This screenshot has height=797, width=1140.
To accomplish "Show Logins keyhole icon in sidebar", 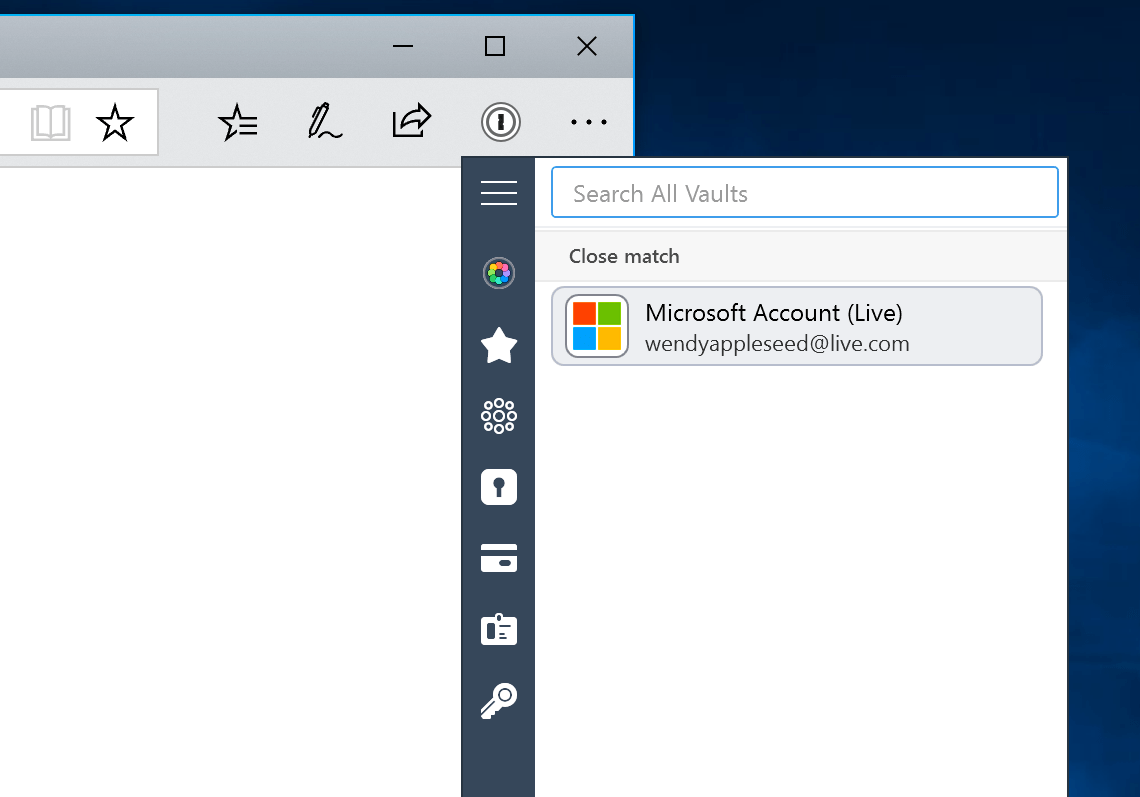I will click(x=499, y=487).
